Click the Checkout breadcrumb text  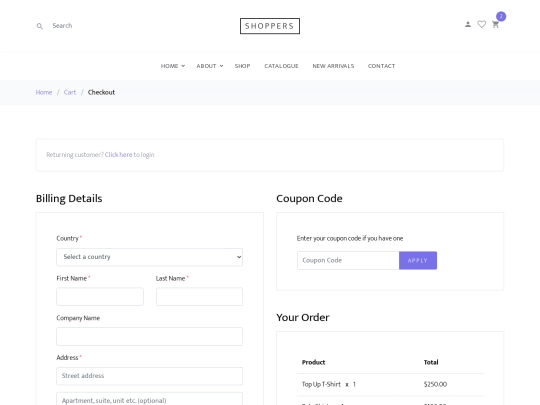(101, 92)
